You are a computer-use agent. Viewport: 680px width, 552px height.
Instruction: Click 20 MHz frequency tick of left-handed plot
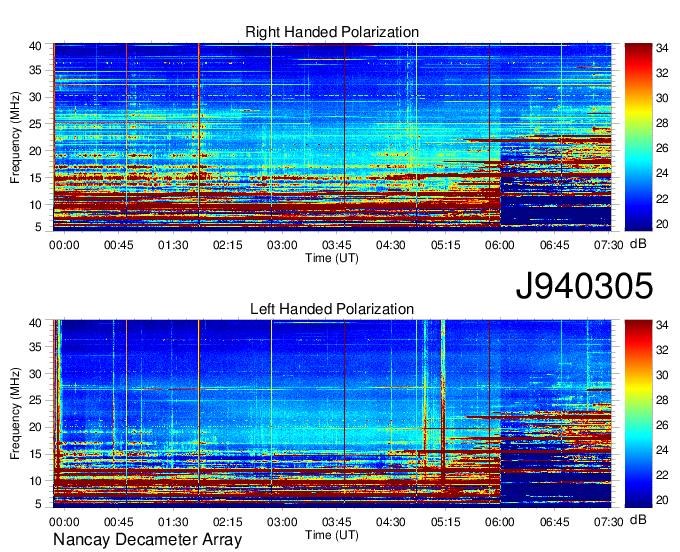coord(35,427)
